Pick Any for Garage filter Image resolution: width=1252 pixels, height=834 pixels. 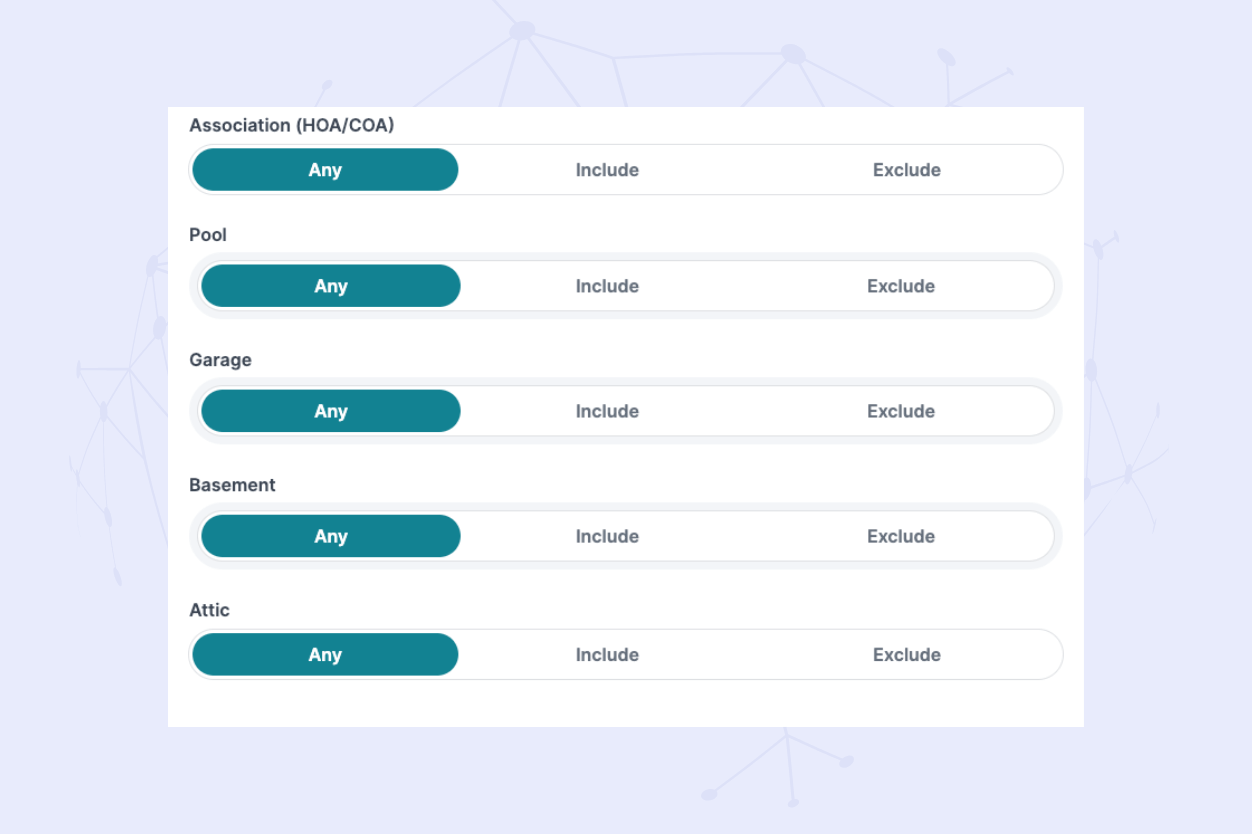click(x=330, y=411)
